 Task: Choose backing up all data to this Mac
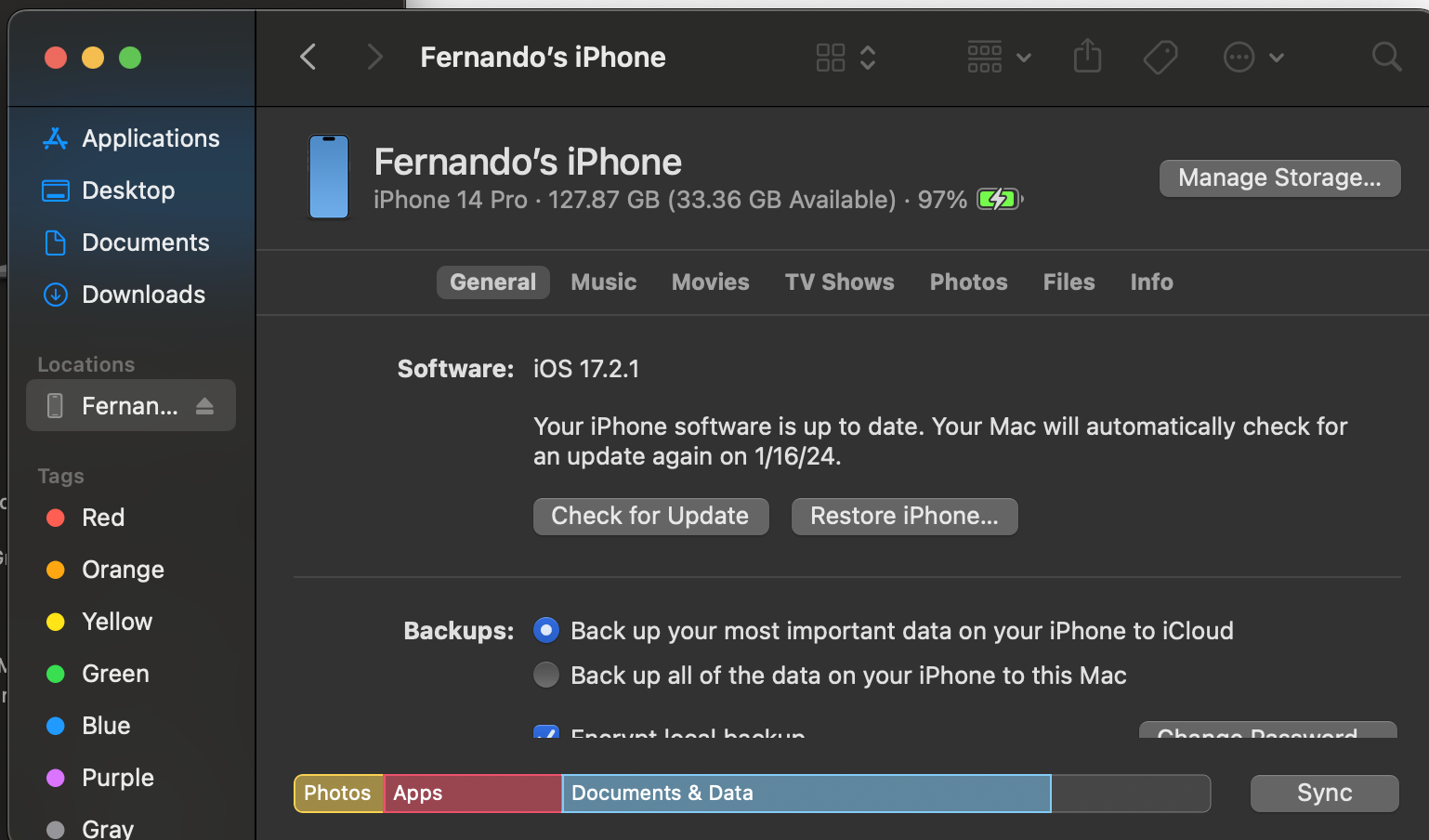[546, 675]
